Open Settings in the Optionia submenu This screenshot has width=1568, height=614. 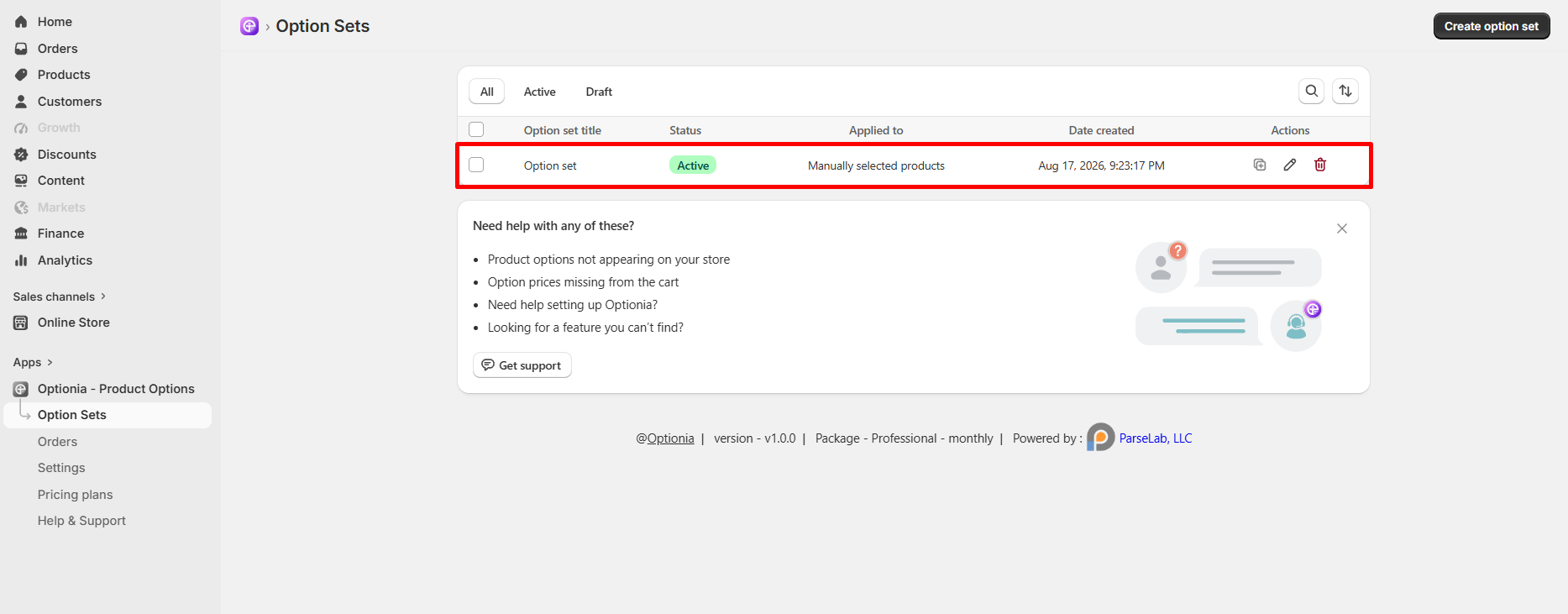click(61, 468)
